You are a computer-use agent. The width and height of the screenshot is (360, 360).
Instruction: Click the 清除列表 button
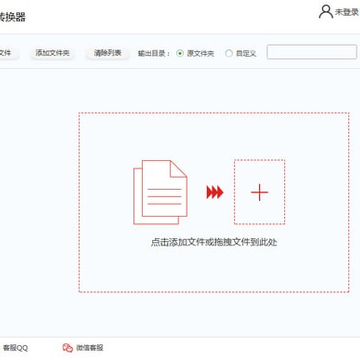point(107,53)
